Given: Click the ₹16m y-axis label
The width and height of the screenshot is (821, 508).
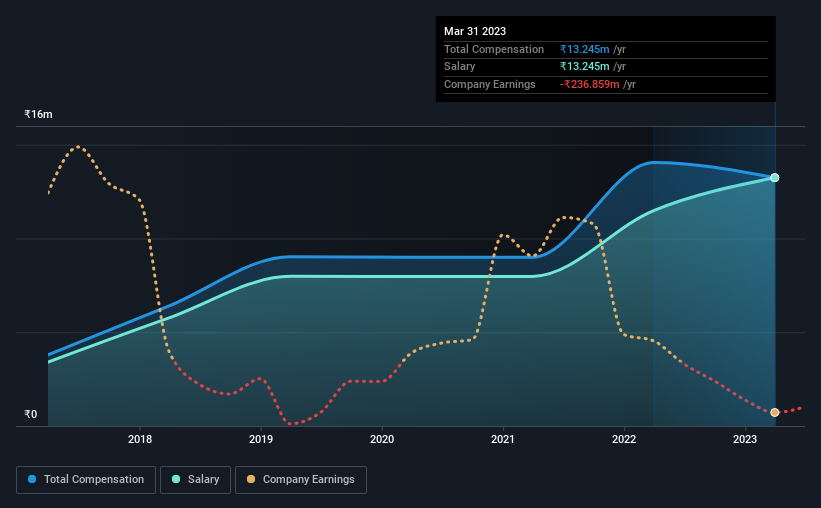Looking at the screenshot, I should pos(38,114).
